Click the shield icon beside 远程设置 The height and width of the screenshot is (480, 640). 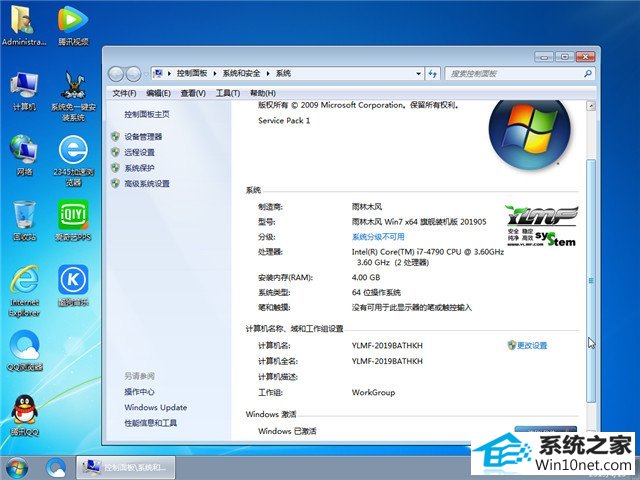pos(115,152)
